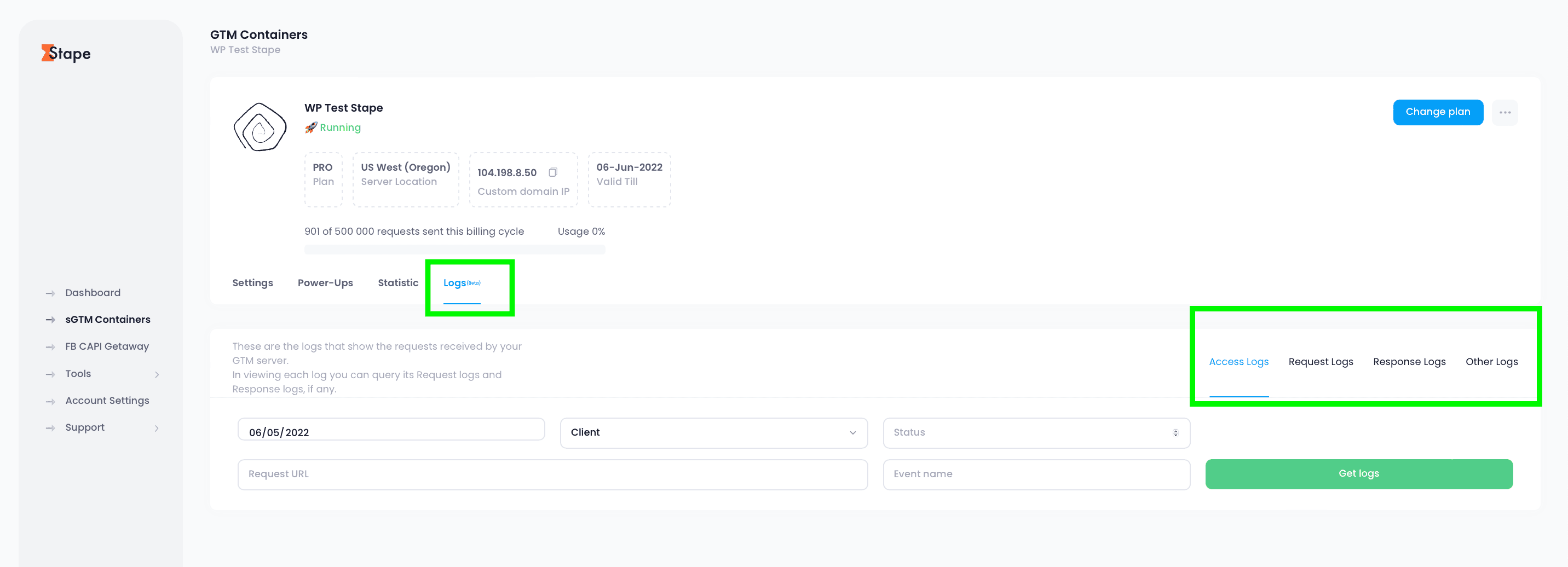Switch to the Statistic tab
Image resolution: width=1568 pixels, height=567 pixels.
coord(398,283)
